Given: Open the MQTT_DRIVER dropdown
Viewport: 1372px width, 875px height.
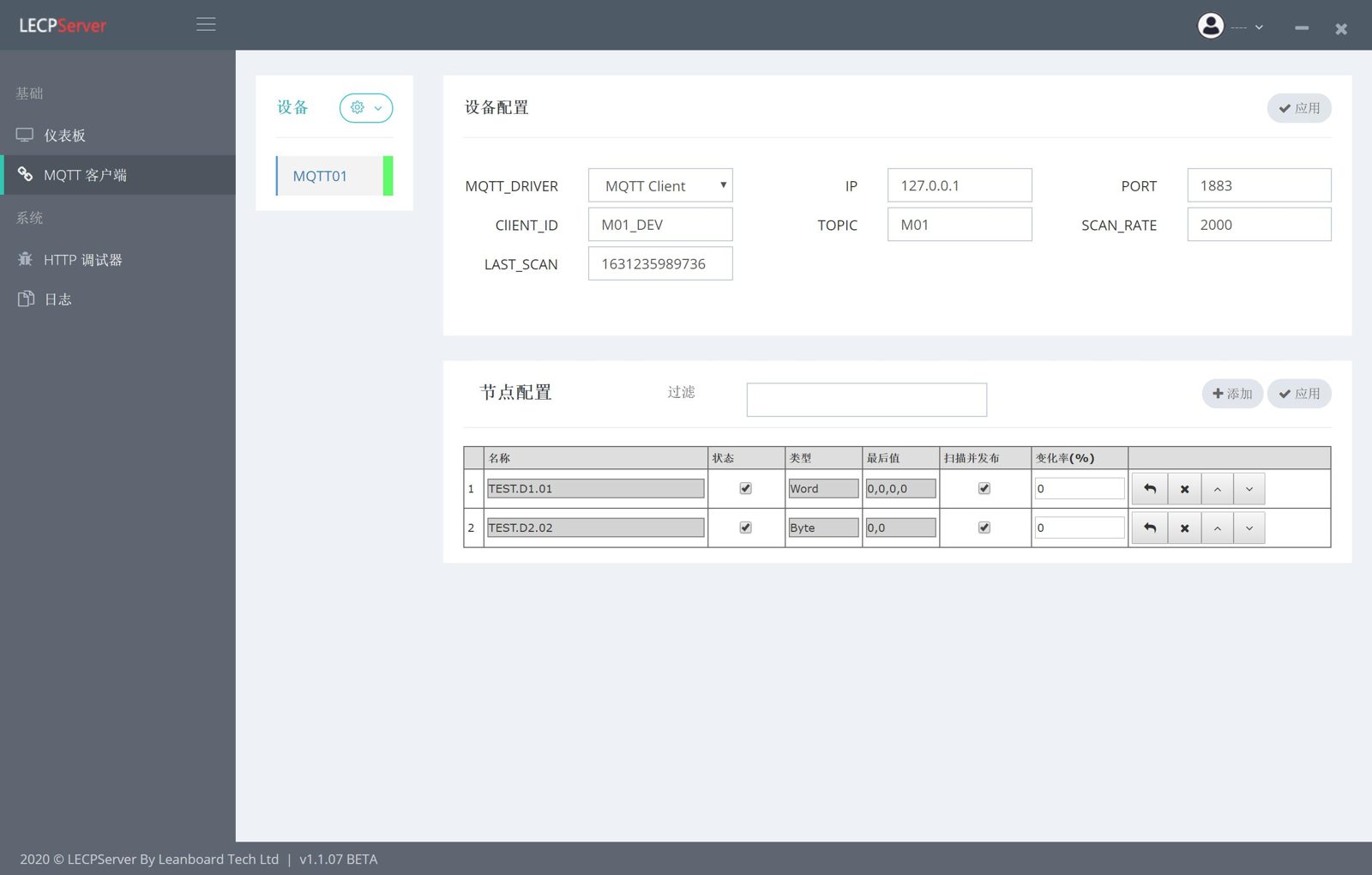Looking at the screenshot, I should point(660,185).
